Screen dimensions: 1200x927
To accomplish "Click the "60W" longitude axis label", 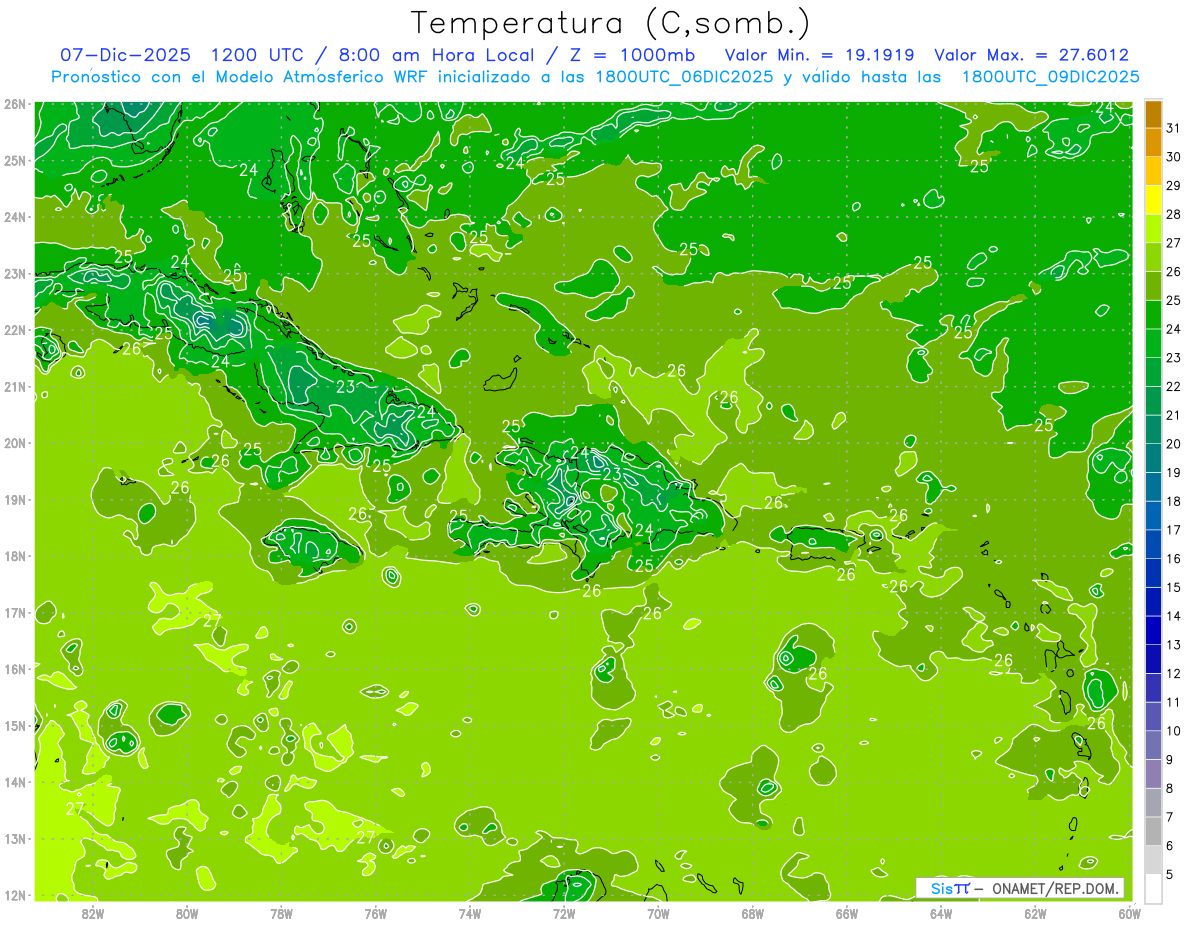I will [x=1130, y=913].
